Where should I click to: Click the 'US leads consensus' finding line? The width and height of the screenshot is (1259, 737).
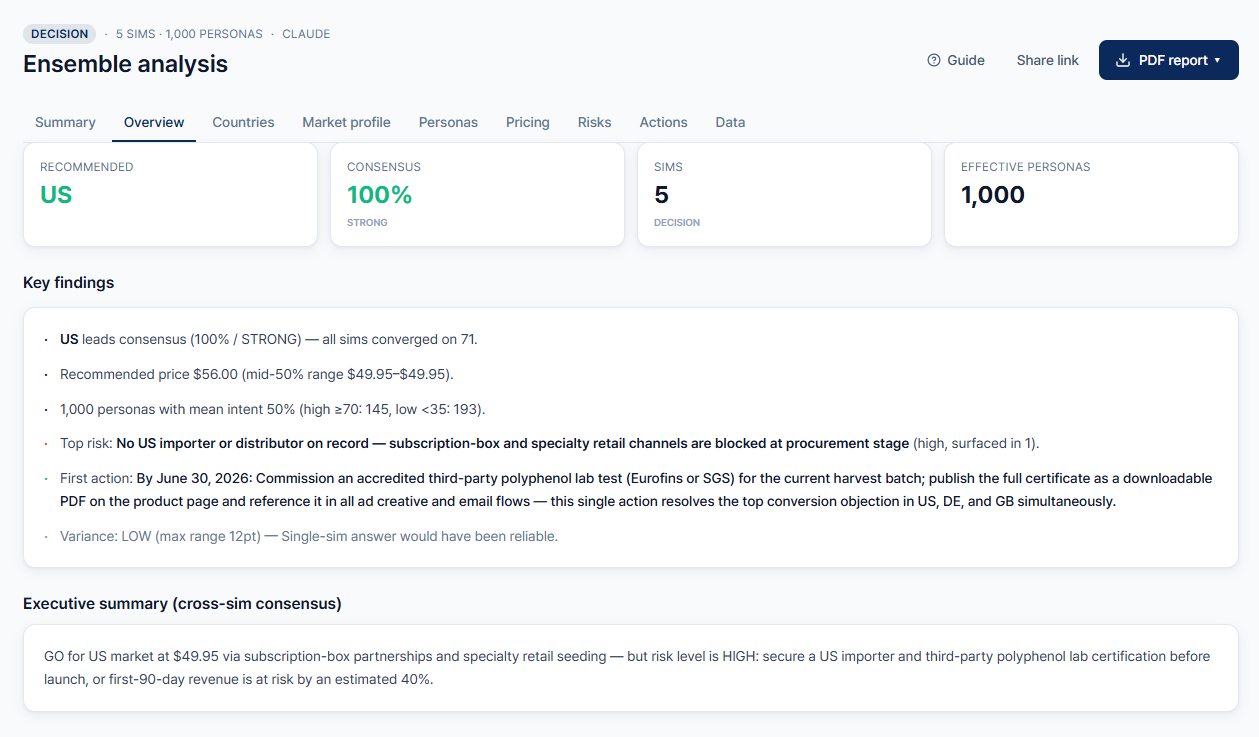(268, 339)
